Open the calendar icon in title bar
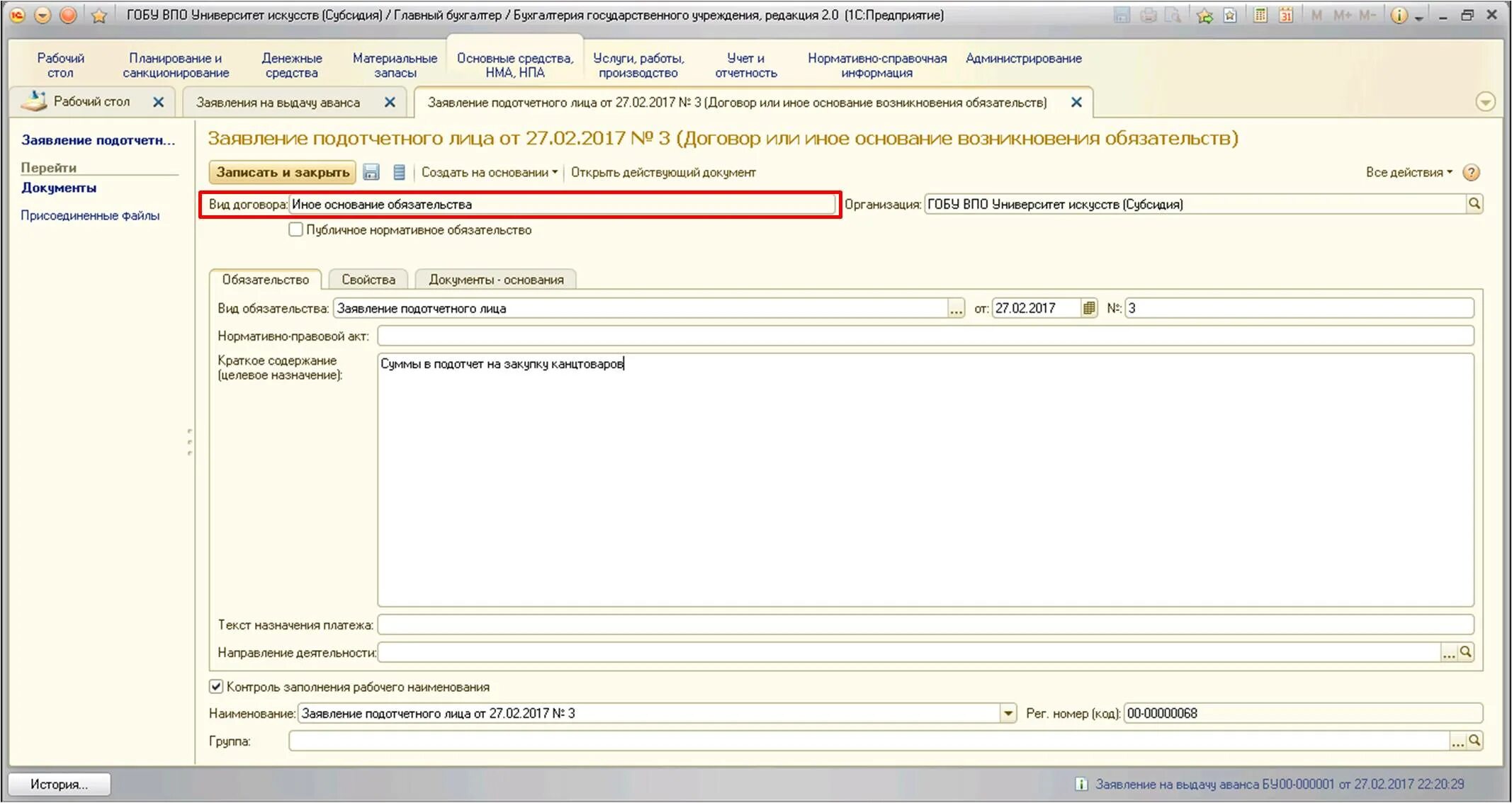1512x803 pixels. 1286,15
